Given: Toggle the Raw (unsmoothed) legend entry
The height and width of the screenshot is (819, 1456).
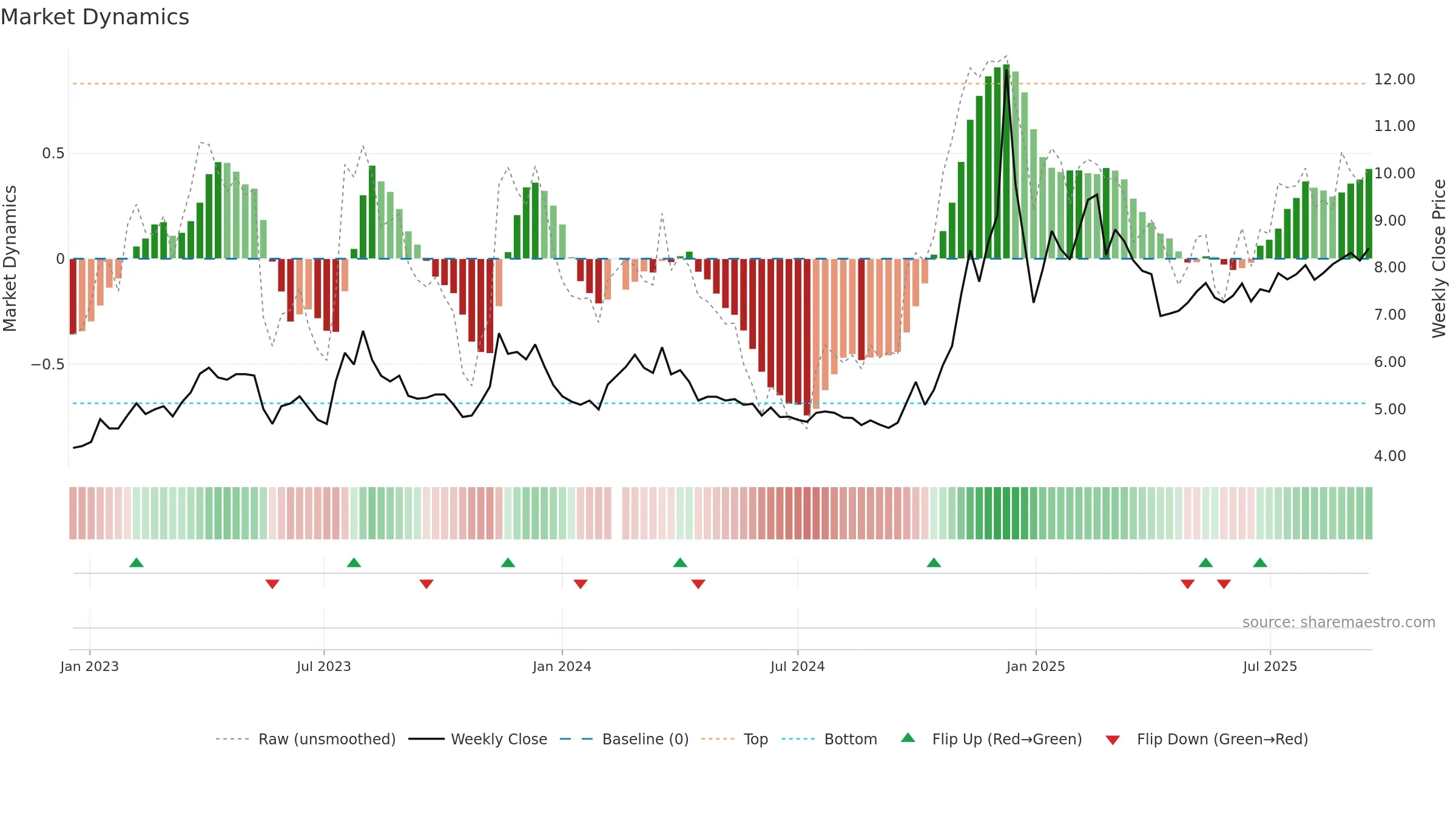Looking at the screenshot, I should [x=305, y=739].
